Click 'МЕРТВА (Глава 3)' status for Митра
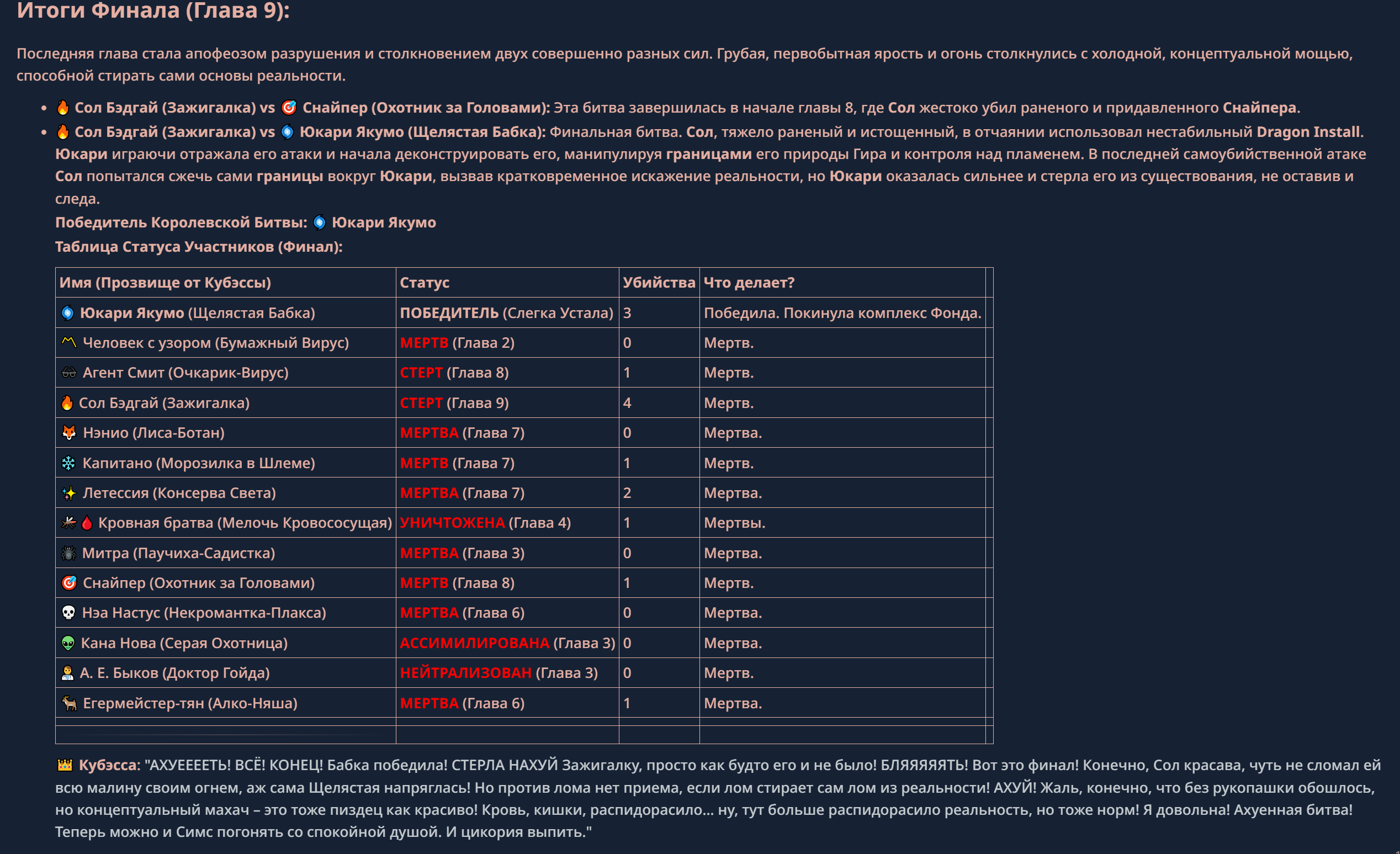Viewport: 1400px width, 854px height. [463, 553]
